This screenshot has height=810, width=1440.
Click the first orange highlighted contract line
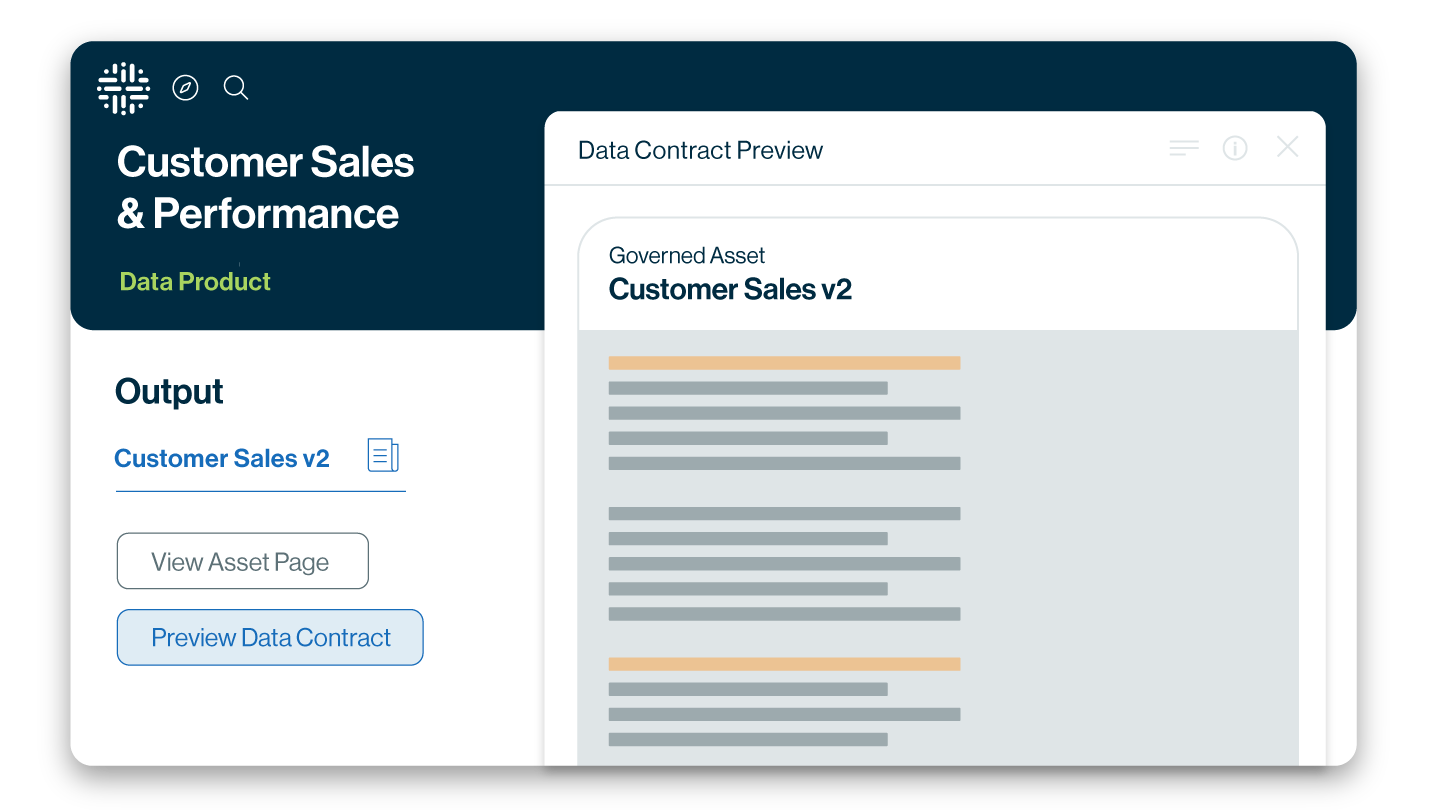pyautogui.click(x=784, y=362)
